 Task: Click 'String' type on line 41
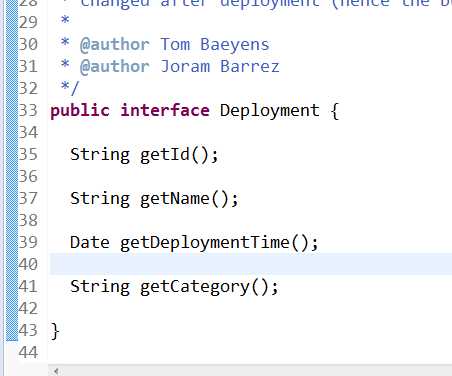click(x=100, y=287)
